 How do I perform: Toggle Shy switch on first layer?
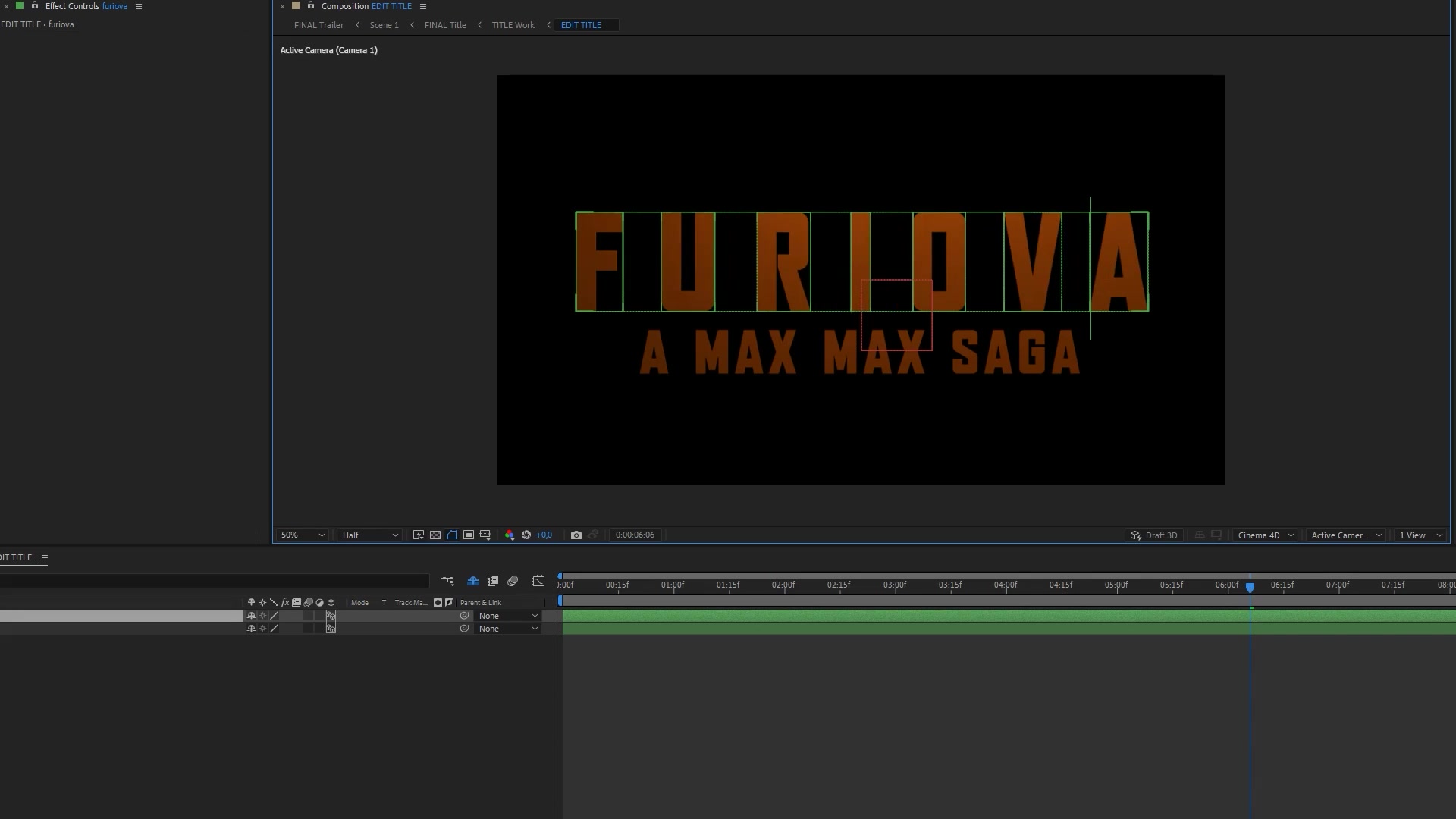click(x=251, y=617)
